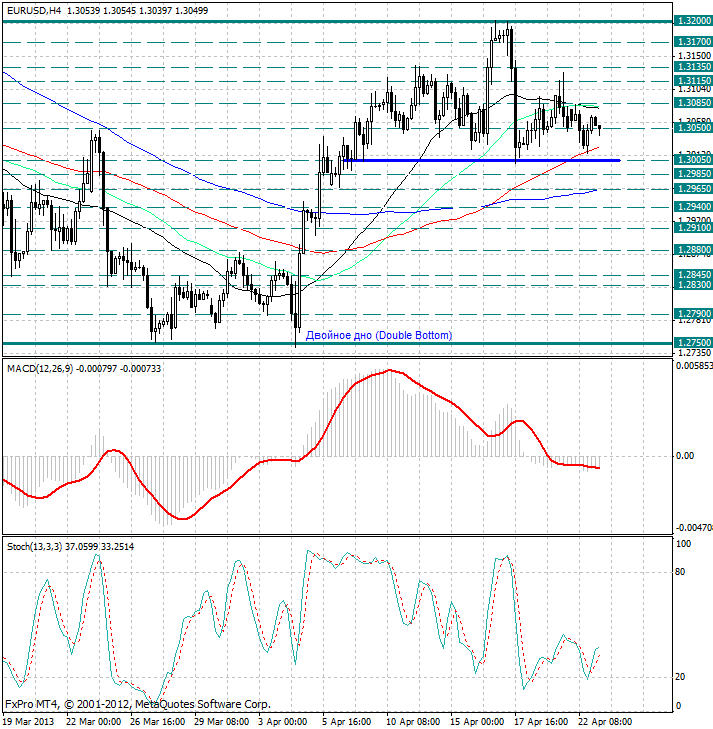Image resolution: width=713 pixels, height=729 pixels.
Task: Select the 1.28800 price level label
Action: point(693,250)
